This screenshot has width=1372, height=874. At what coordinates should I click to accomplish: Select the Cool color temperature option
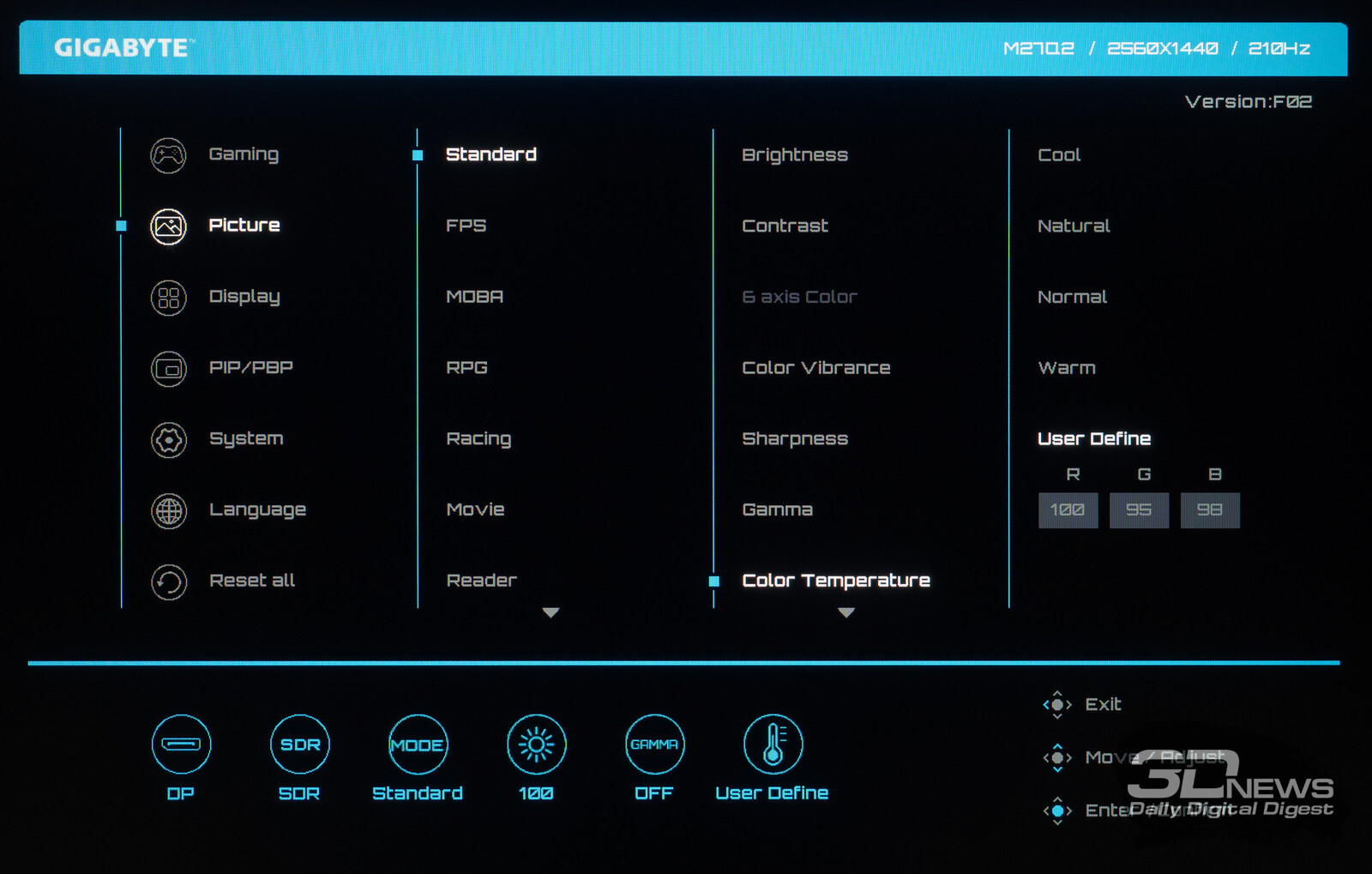[1059, 155]
